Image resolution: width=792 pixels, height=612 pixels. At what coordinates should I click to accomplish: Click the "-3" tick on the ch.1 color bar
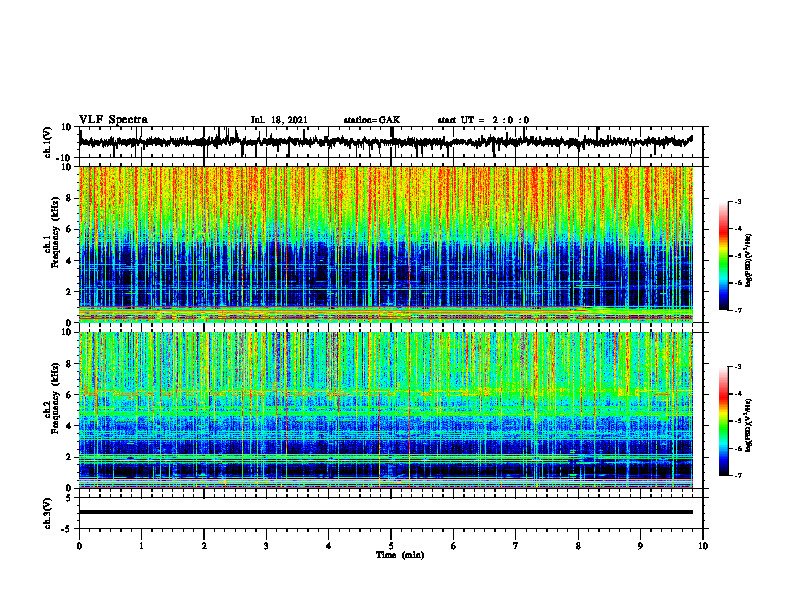pos(738,201)
